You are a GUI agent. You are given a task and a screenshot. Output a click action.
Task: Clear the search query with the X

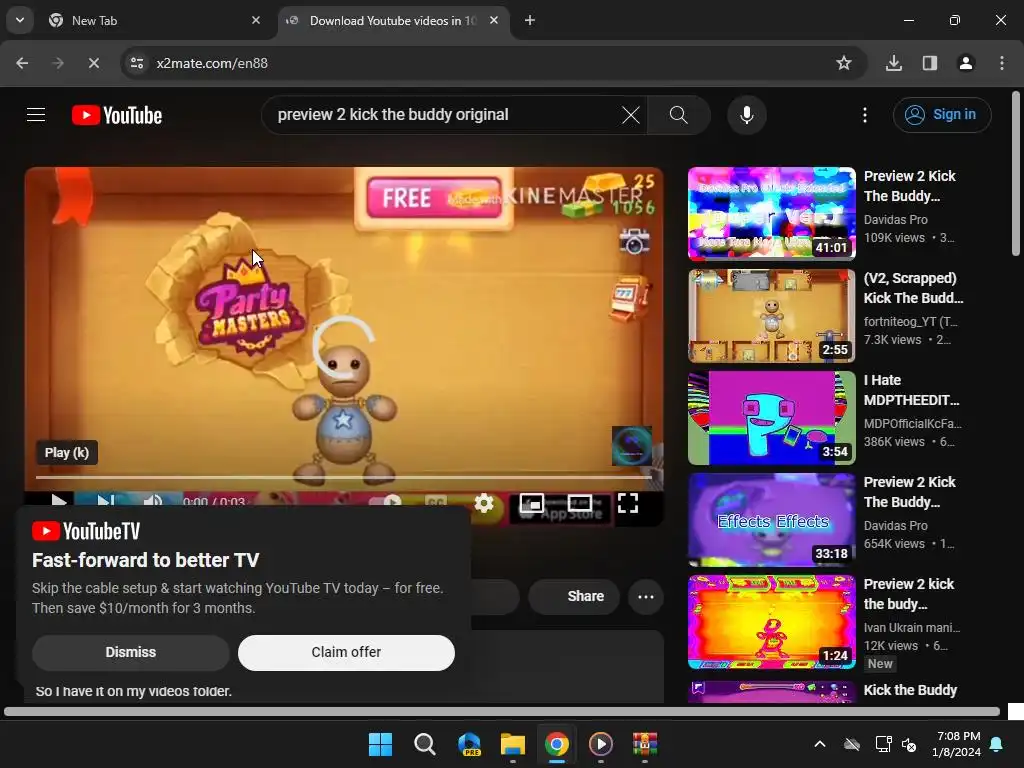point(631,115)
